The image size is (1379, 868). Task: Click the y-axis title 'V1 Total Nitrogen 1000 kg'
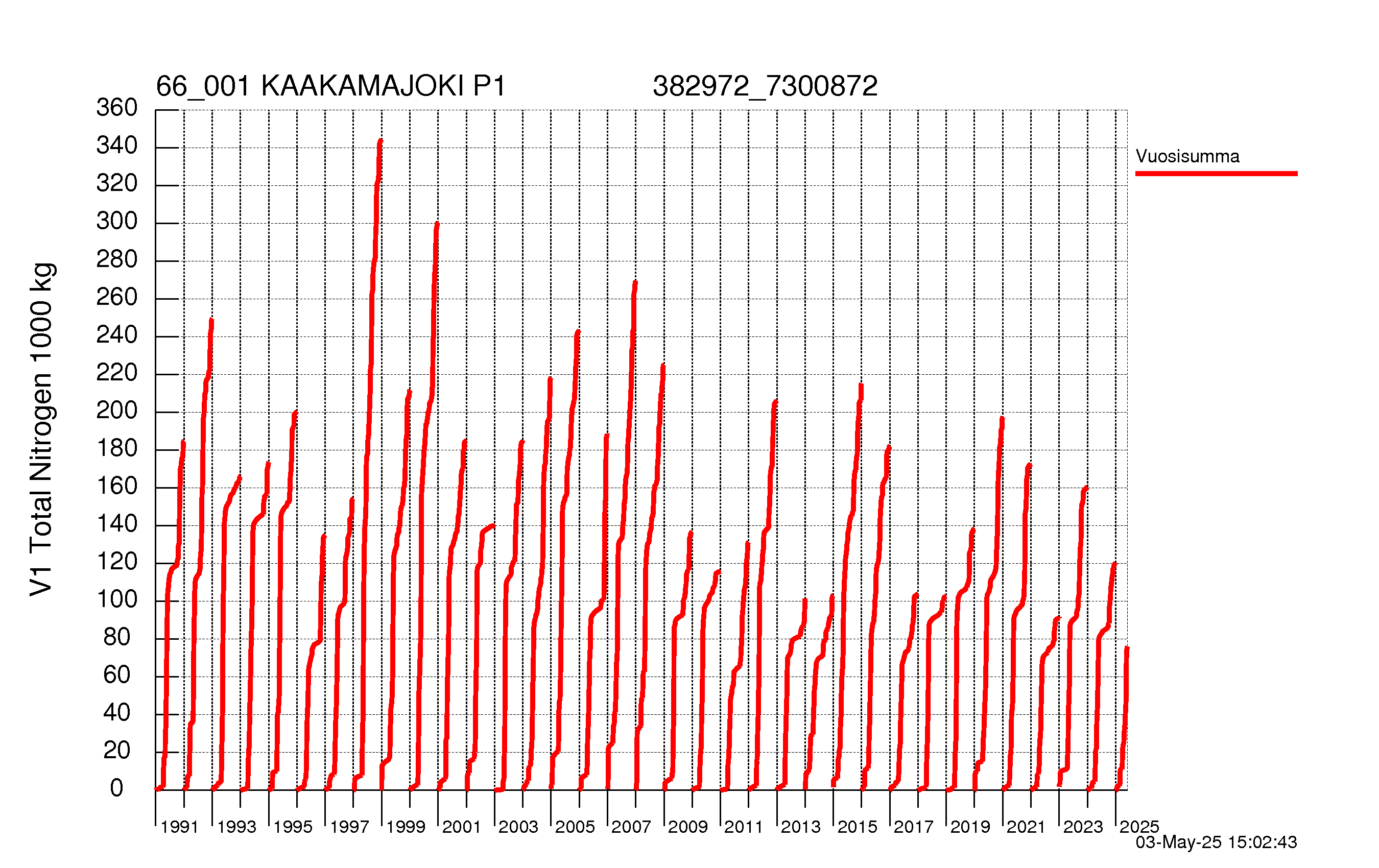click(42, 429)
